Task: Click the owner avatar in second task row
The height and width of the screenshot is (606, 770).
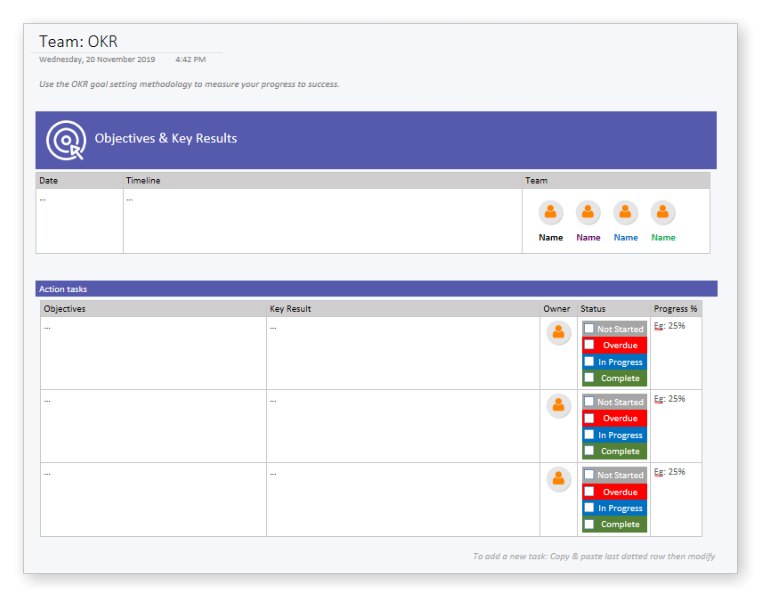Action: click(558, 406)
